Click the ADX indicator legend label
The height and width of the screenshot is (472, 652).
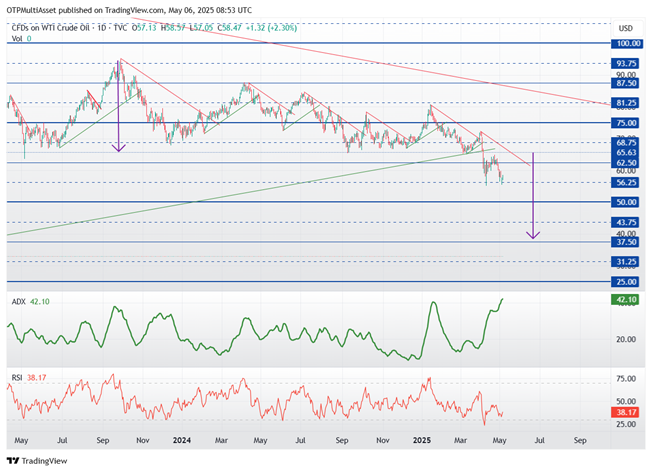(x=18, y=301)
